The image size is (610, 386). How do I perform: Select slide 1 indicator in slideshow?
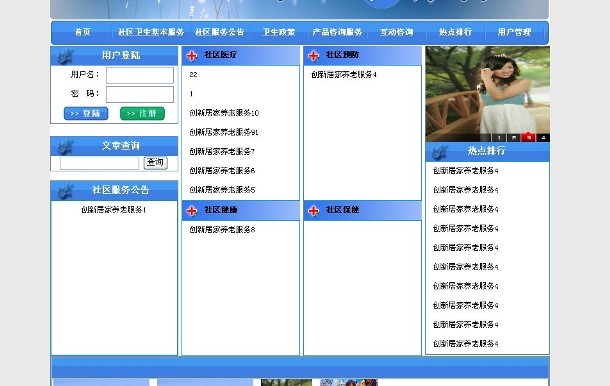tap(499, 137)
